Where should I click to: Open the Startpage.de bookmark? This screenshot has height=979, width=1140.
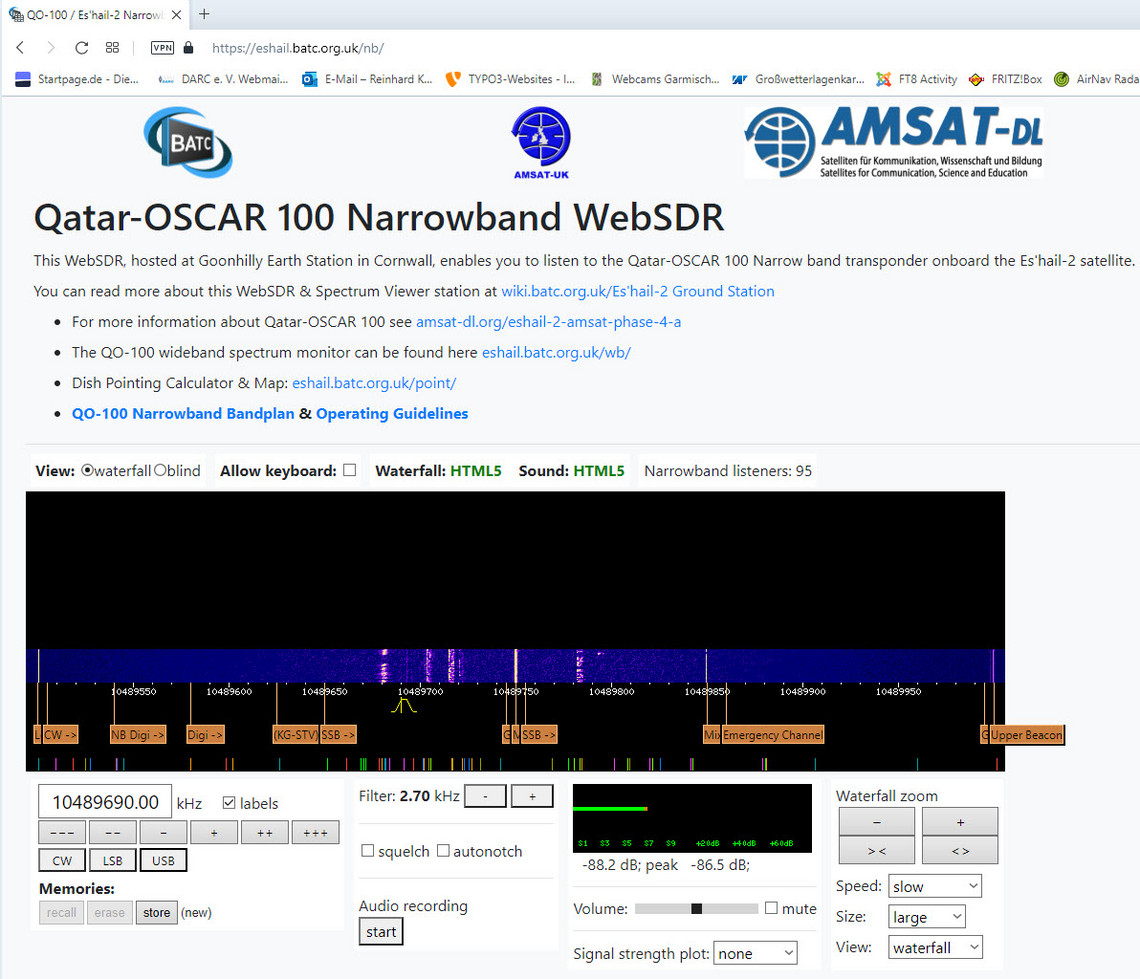tap(77, 79)
